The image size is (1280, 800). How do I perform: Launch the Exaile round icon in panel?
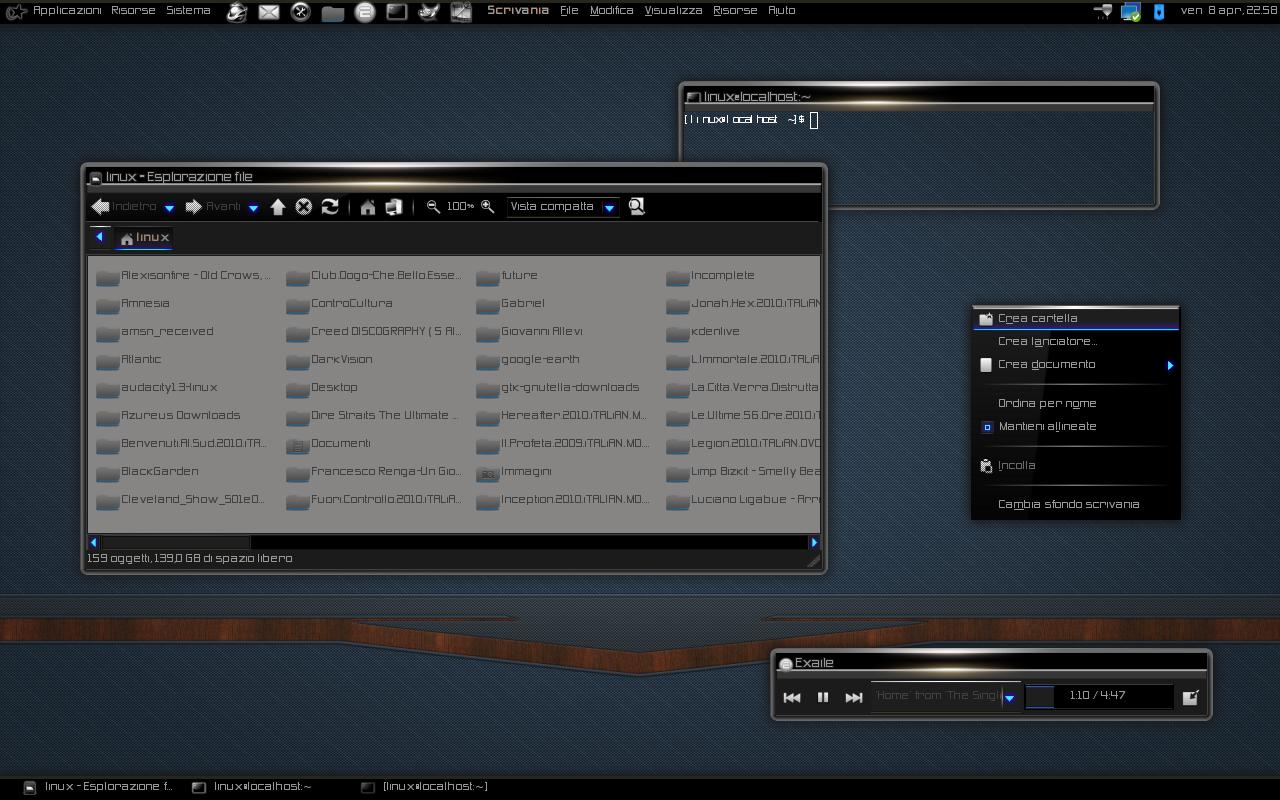365,12
